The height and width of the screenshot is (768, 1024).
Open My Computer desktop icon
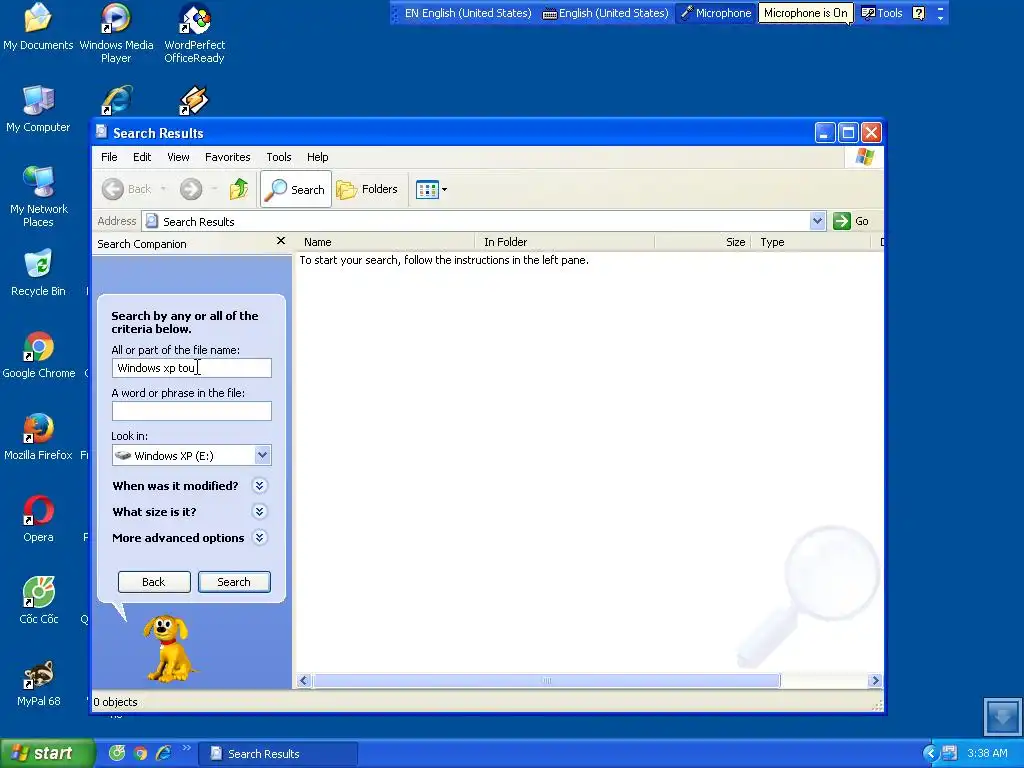coord(38,108)
